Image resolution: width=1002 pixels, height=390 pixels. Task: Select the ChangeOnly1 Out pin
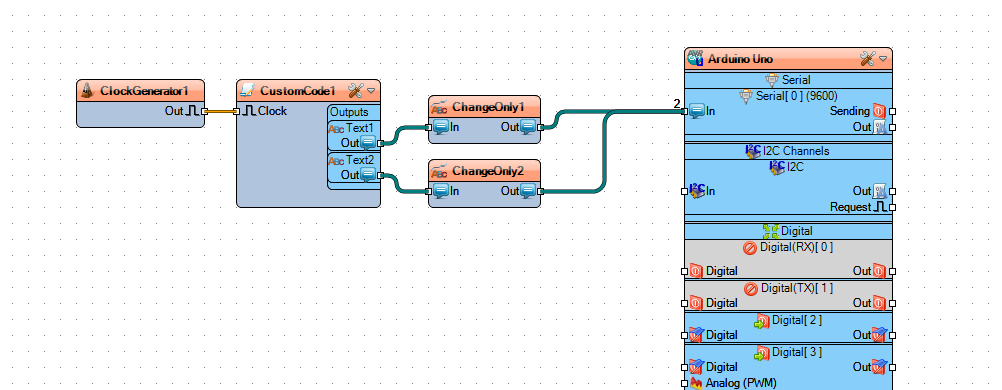(528, 127)
